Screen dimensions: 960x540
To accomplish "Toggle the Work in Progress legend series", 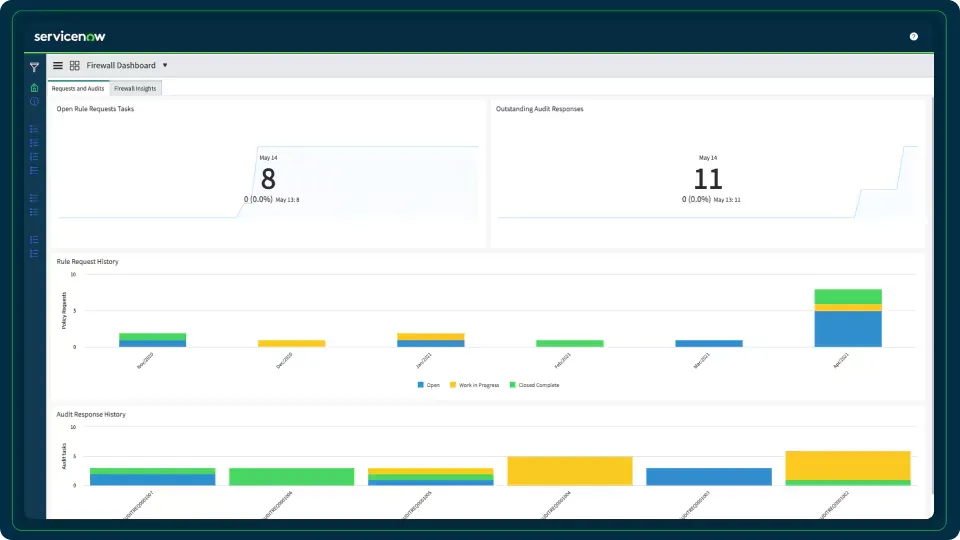I will 474,385.
